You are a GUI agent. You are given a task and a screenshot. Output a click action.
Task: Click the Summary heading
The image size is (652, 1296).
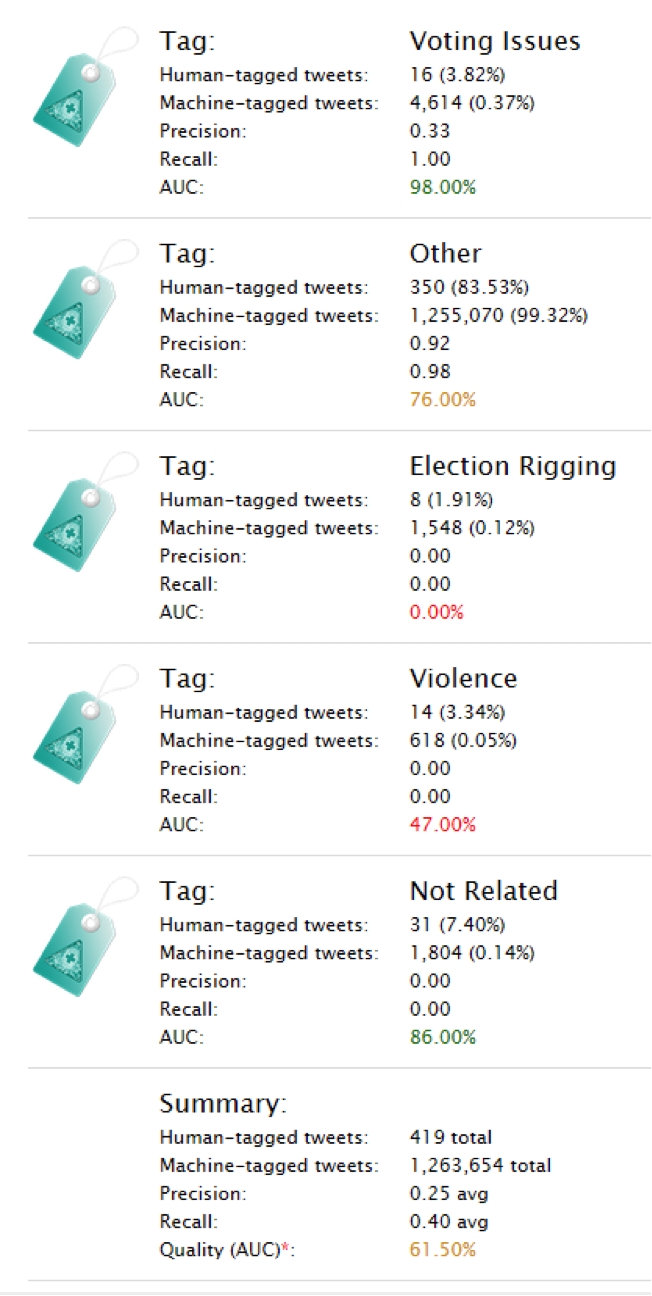223,1104
